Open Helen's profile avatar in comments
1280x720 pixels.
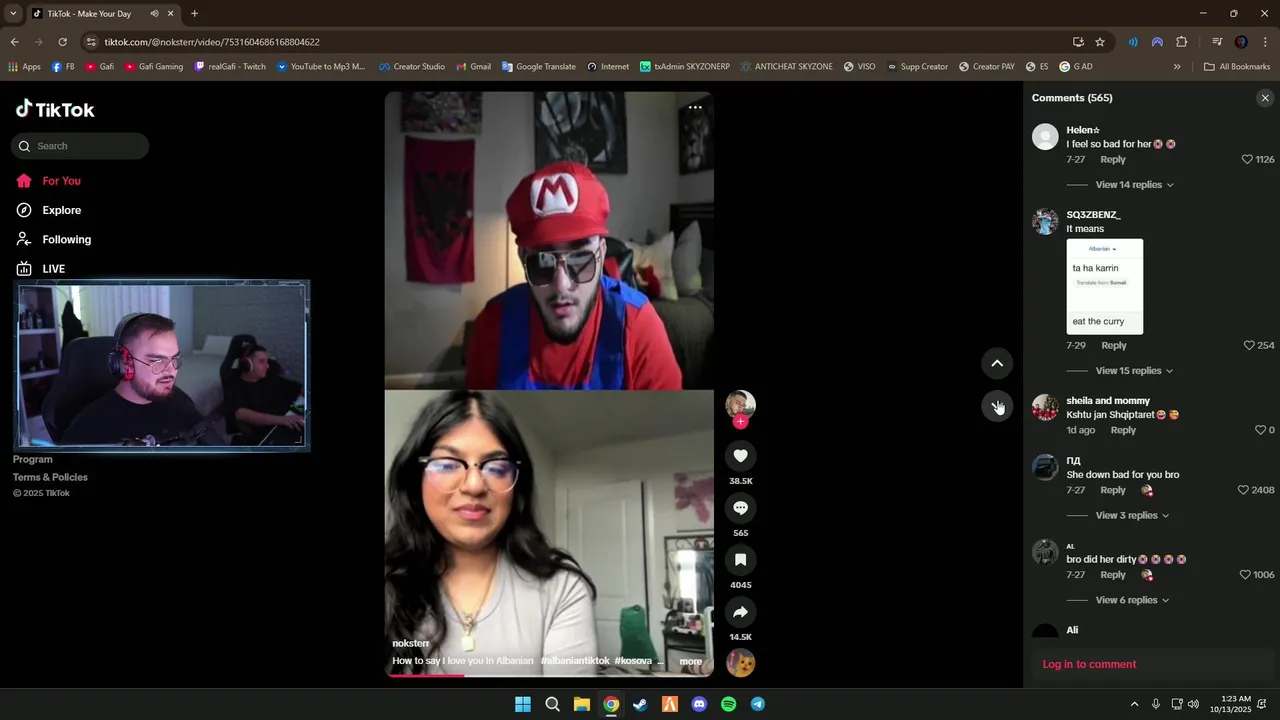pos(1045,137)
